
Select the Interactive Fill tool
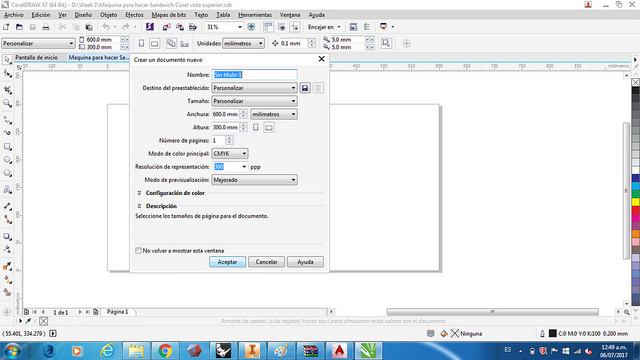7,280
